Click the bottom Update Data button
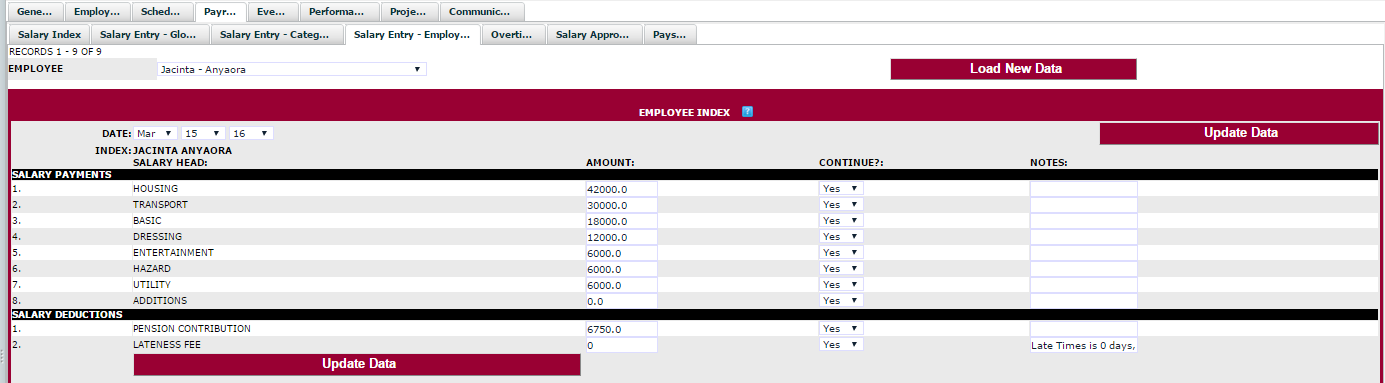The height and width of the screenshot is (383, 1385). click(x=357, y=364)
